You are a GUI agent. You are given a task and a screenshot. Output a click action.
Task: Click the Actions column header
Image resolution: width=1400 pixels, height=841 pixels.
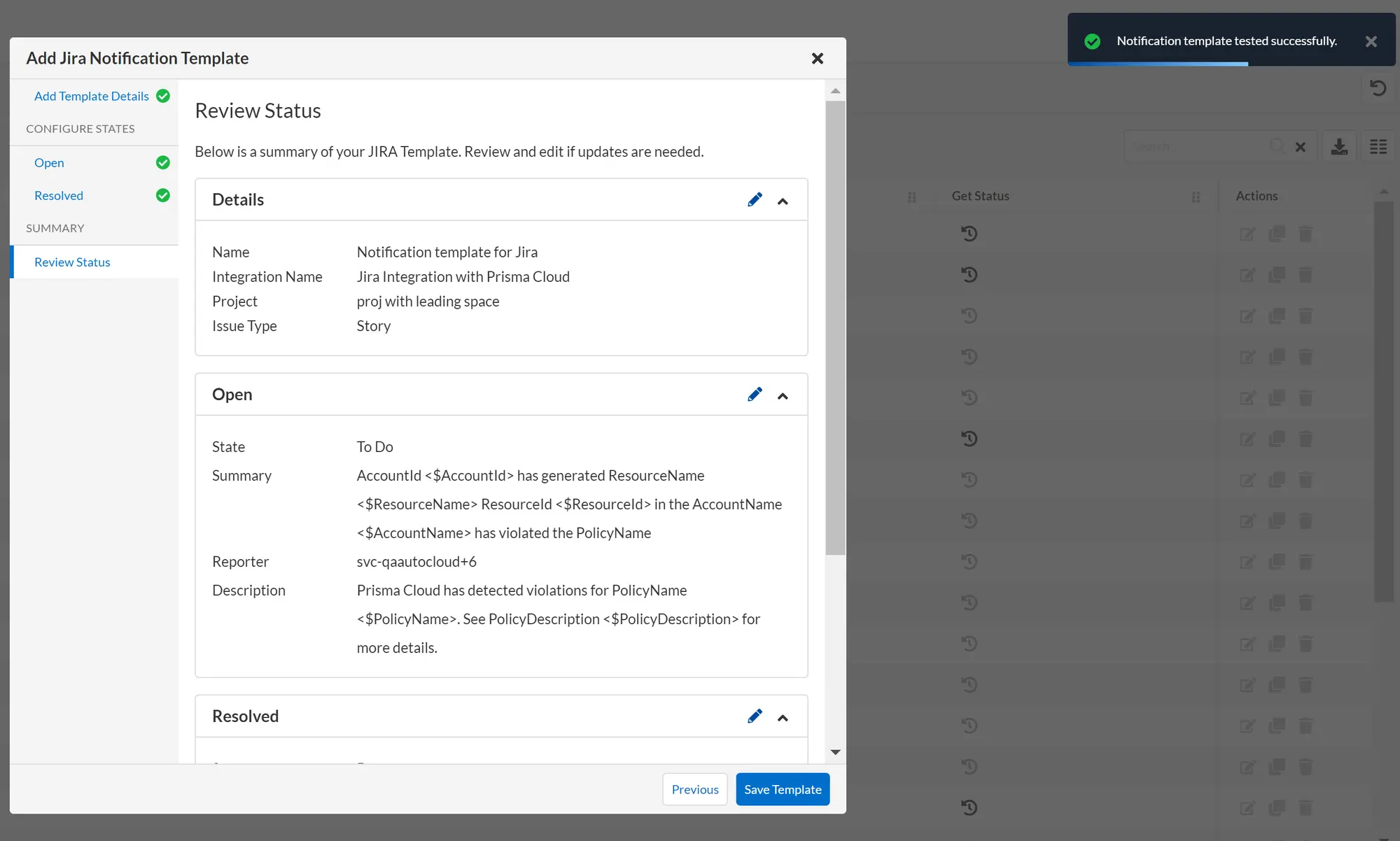[1256, 197]
